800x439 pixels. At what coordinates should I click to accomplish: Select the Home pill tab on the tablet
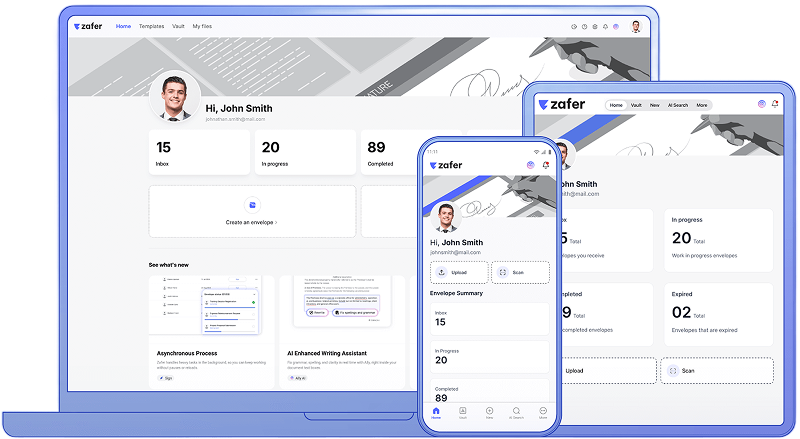(616, 105)
